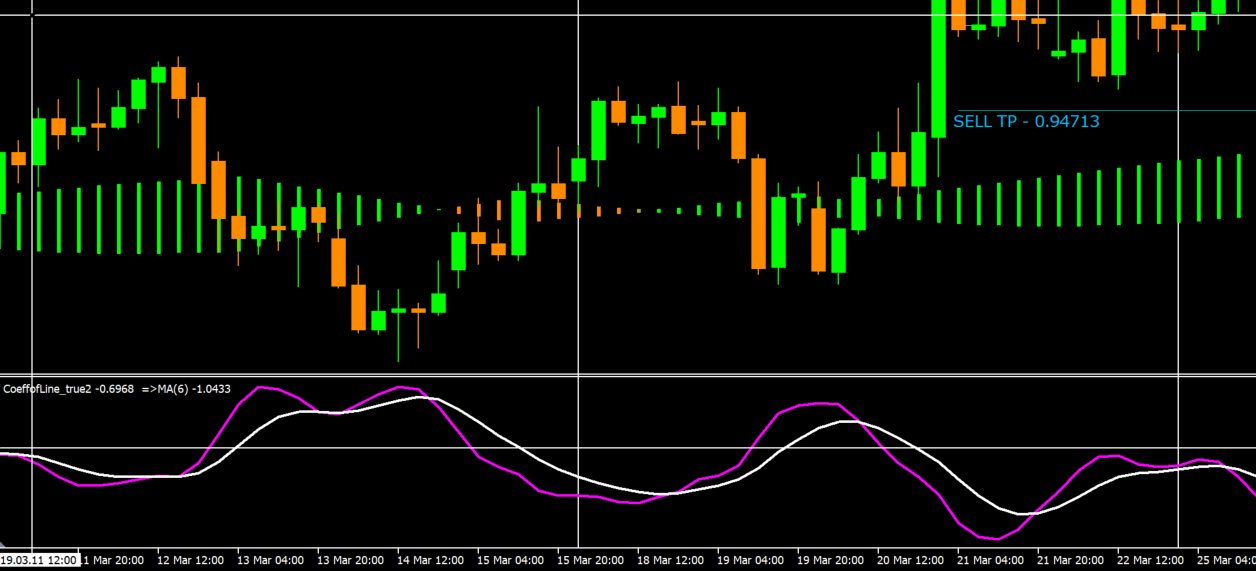Click the SELL TP - 0.94713 label

(1026, 121)
